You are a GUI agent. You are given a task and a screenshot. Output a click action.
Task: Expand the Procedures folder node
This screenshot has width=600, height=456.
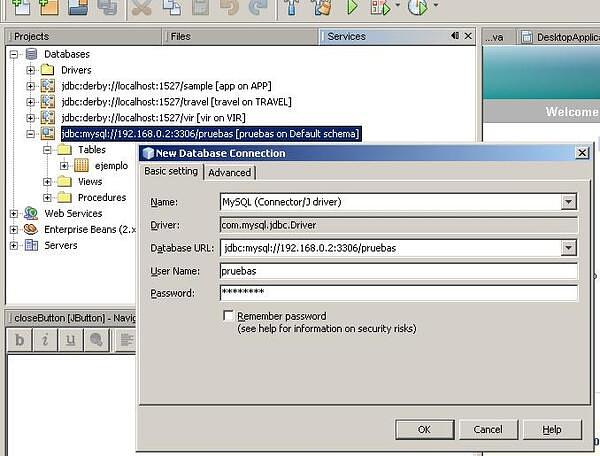point(48,198)
